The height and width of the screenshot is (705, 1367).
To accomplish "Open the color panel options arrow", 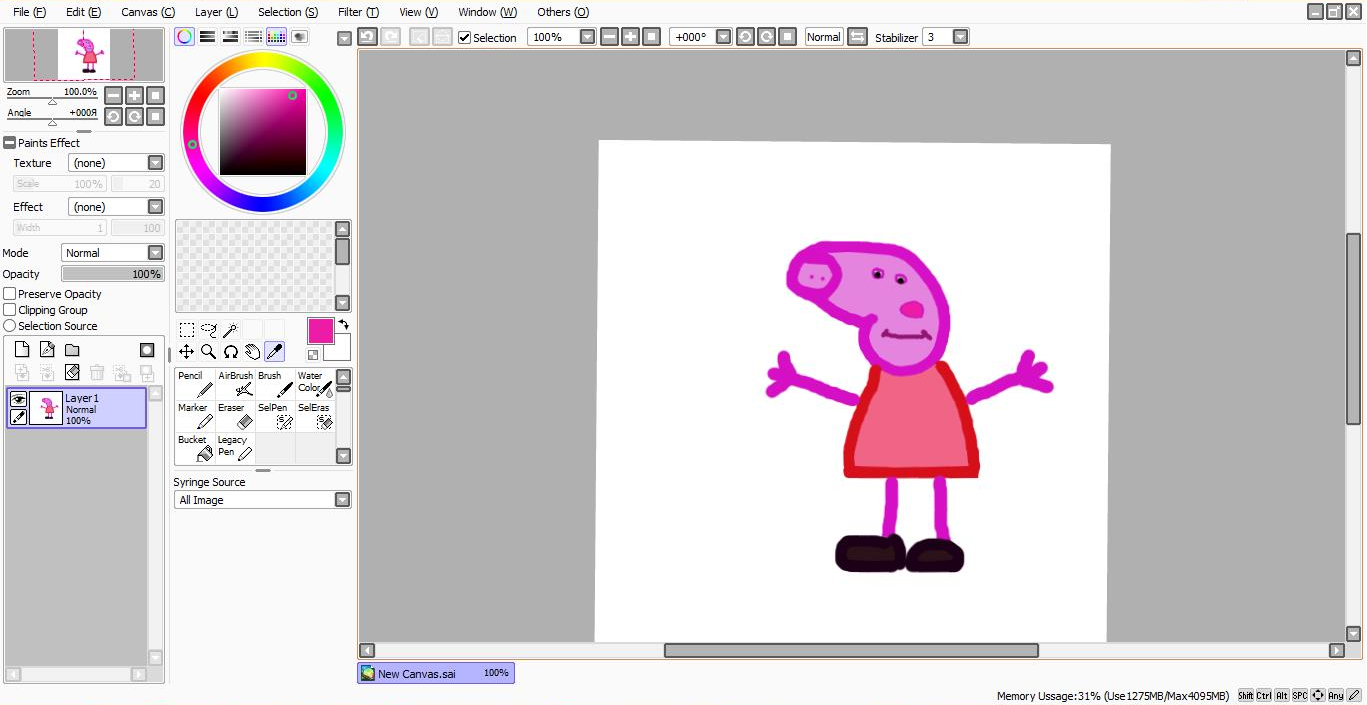I will click(x=344, y=38).
